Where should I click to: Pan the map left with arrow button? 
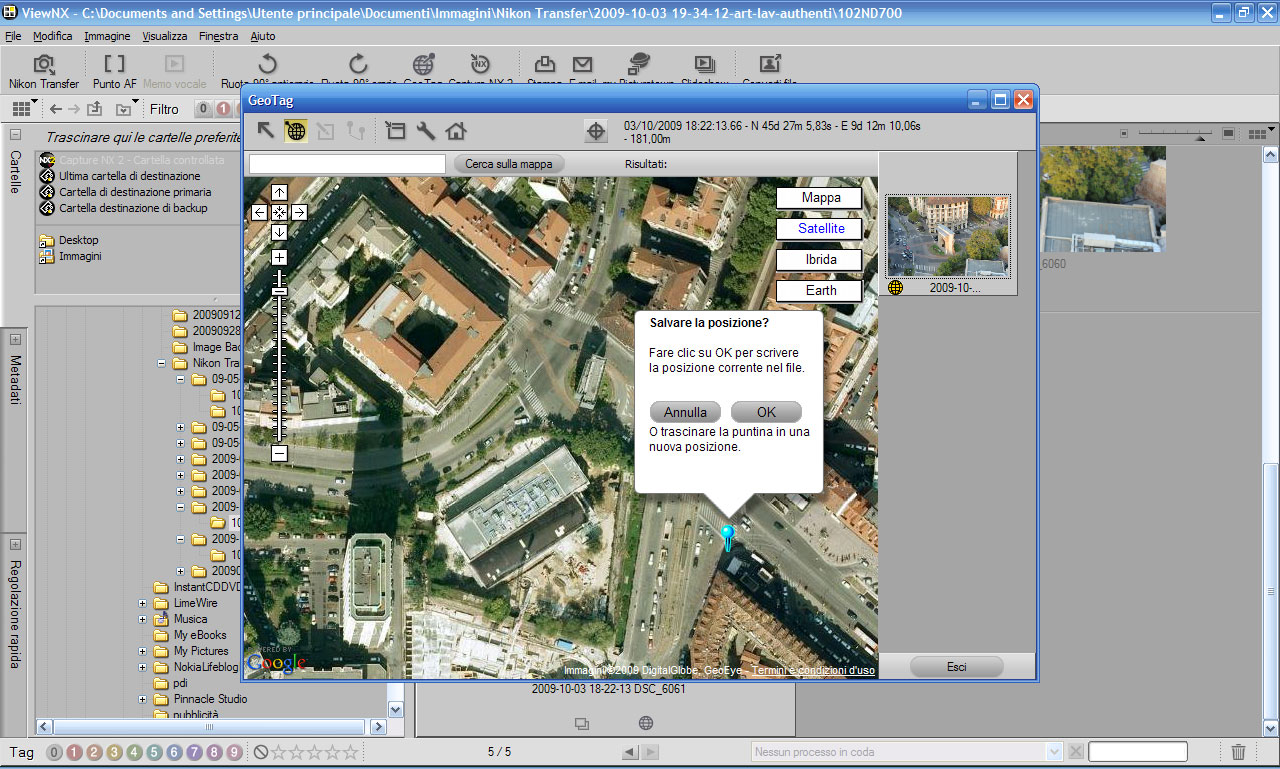coord(259,212)
